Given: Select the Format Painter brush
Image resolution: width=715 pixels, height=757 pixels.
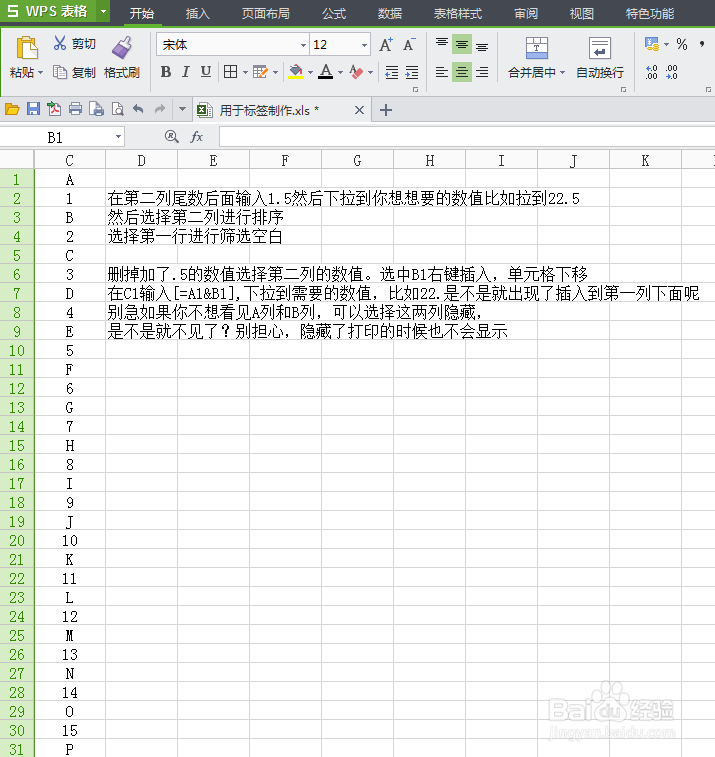Looking at the screenshot, I should (x=122, y=48).
